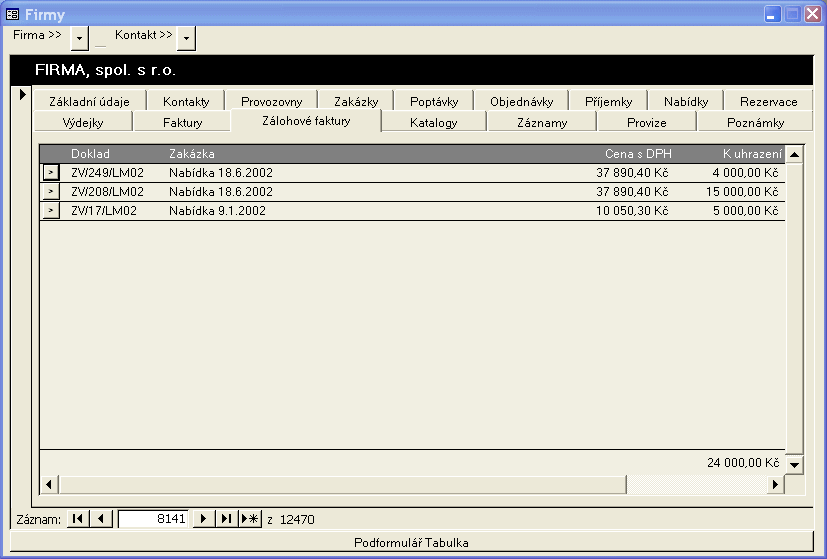
Task: Go to last record navigation button
Action: (226, 519)
